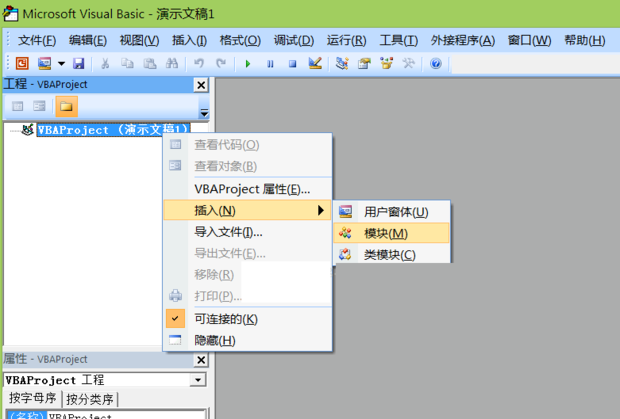Open the 编辑(E) menu
620x419 pixels.
point(87,40)
